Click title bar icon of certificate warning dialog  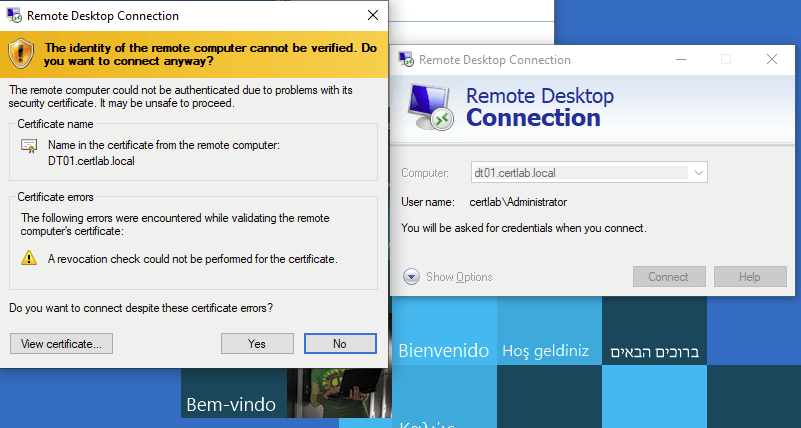click(x=13, y=16)
